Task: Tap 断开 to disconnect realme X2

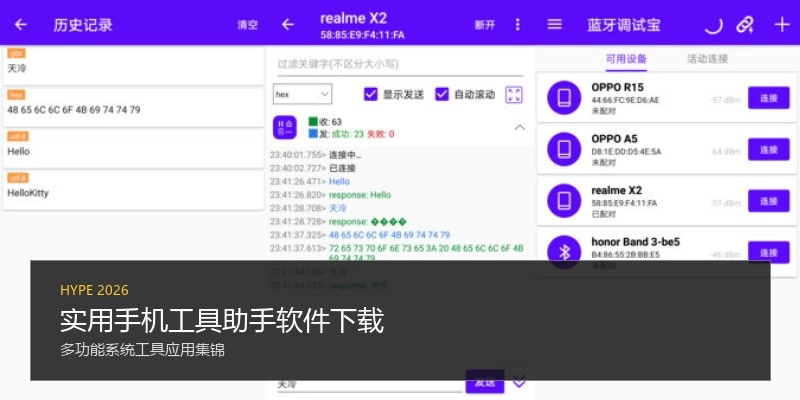Action: 485,25
